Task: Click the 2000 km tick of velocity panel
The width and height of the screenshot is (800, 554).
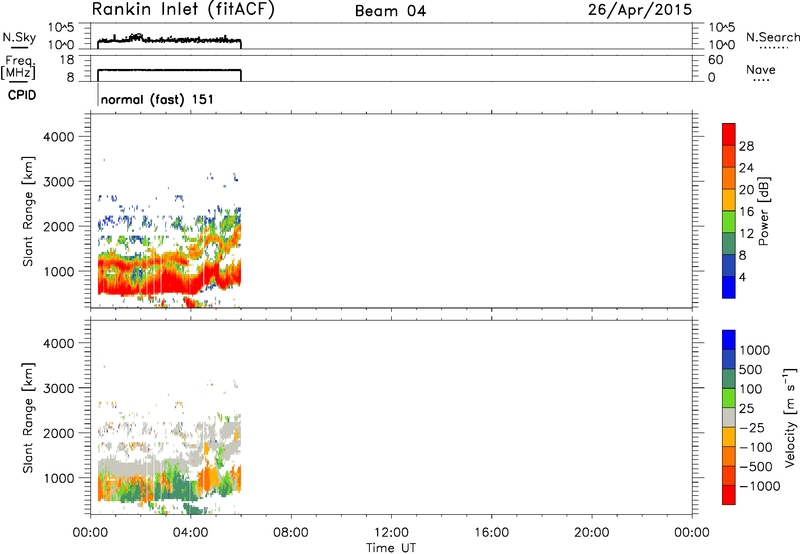Action: point(59,433)
